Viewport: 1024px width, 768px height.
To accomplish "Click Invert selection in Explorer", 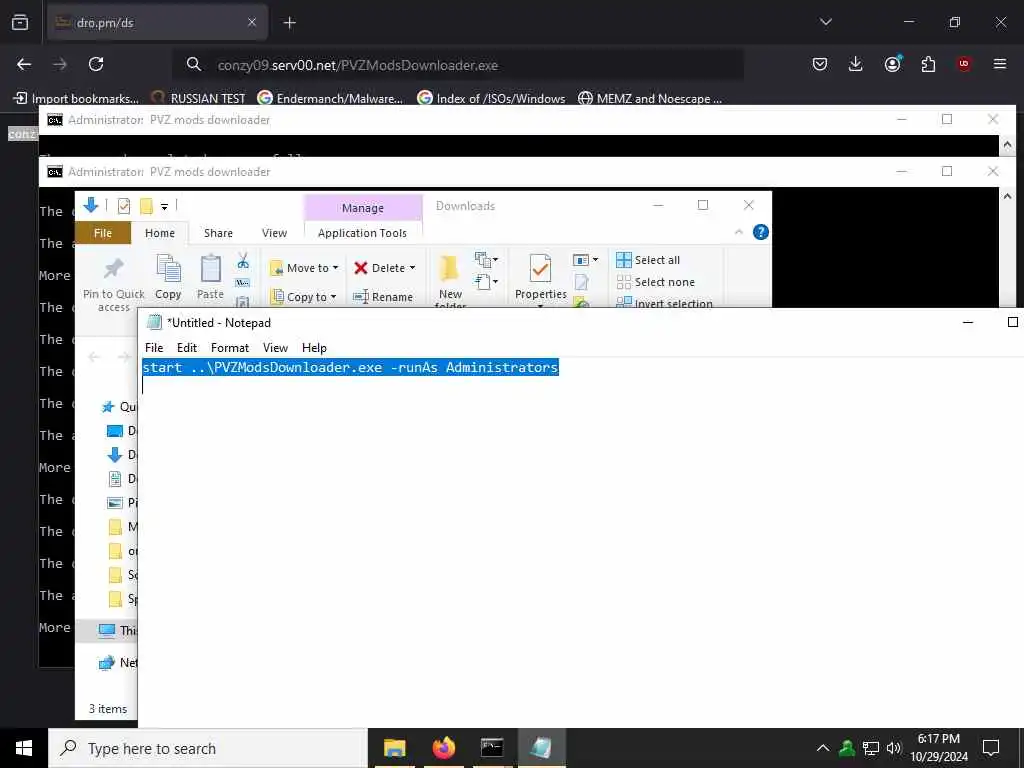I will coord(664,302).
